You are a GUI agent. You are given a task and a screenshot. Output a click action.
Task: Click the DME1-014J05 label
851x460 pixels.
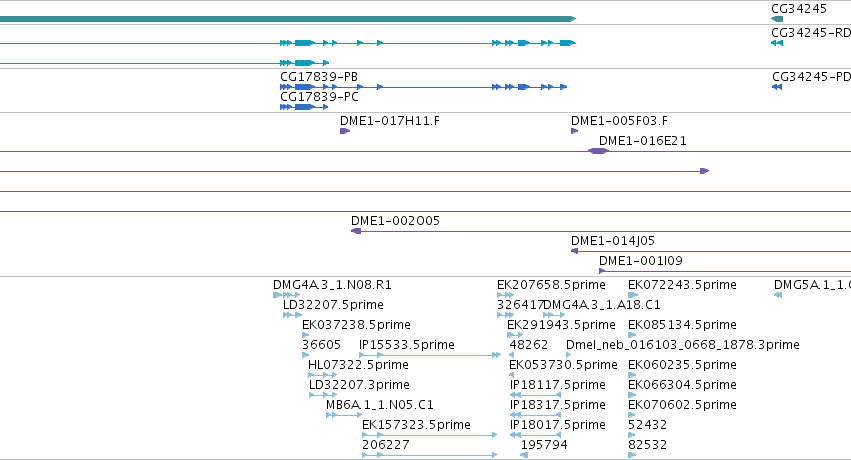(613, 240)
